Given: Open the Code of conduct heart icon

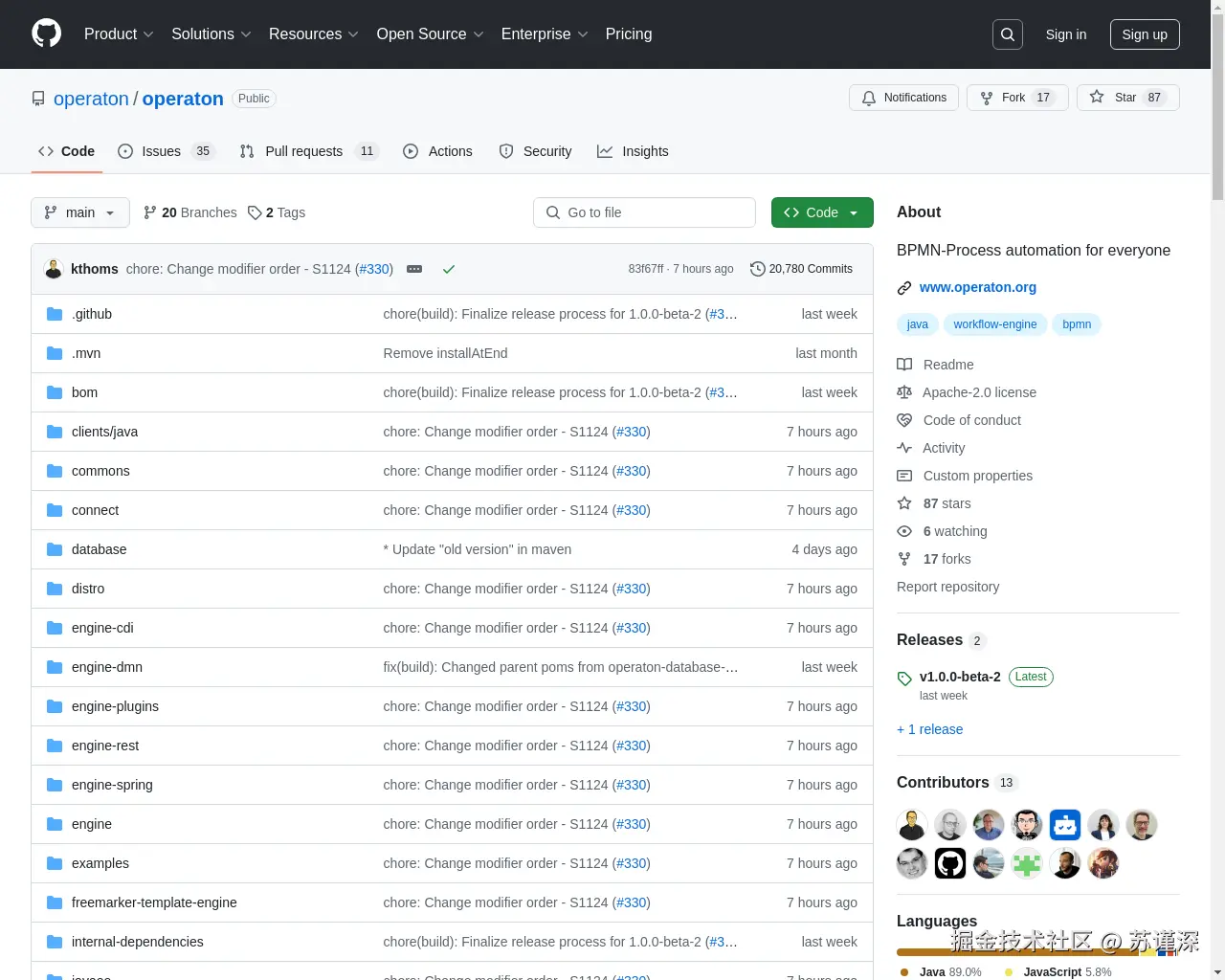Looking at the screenshot, I should 904,420.
